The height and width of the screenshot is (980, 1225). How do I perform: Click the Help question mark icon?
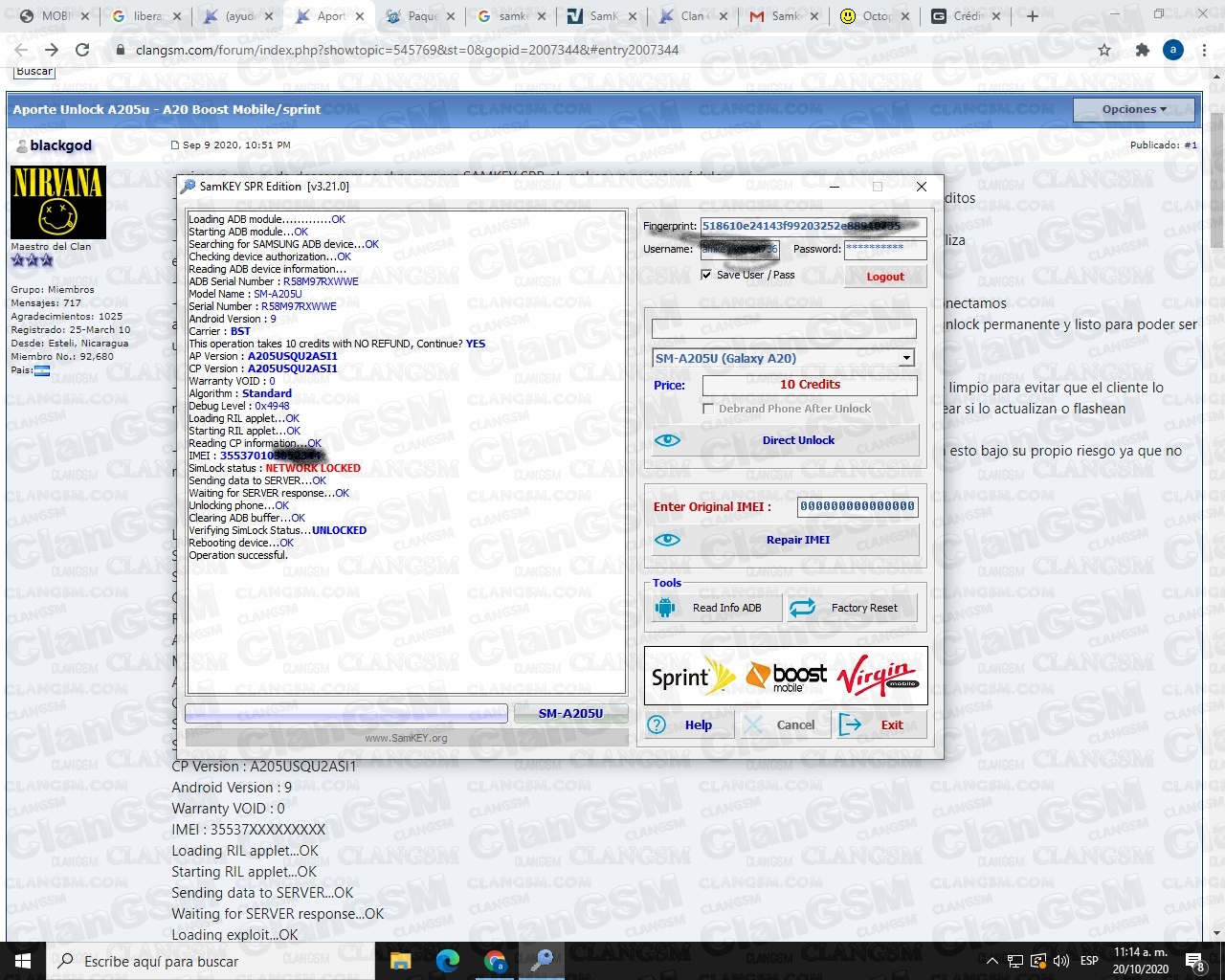657,724
